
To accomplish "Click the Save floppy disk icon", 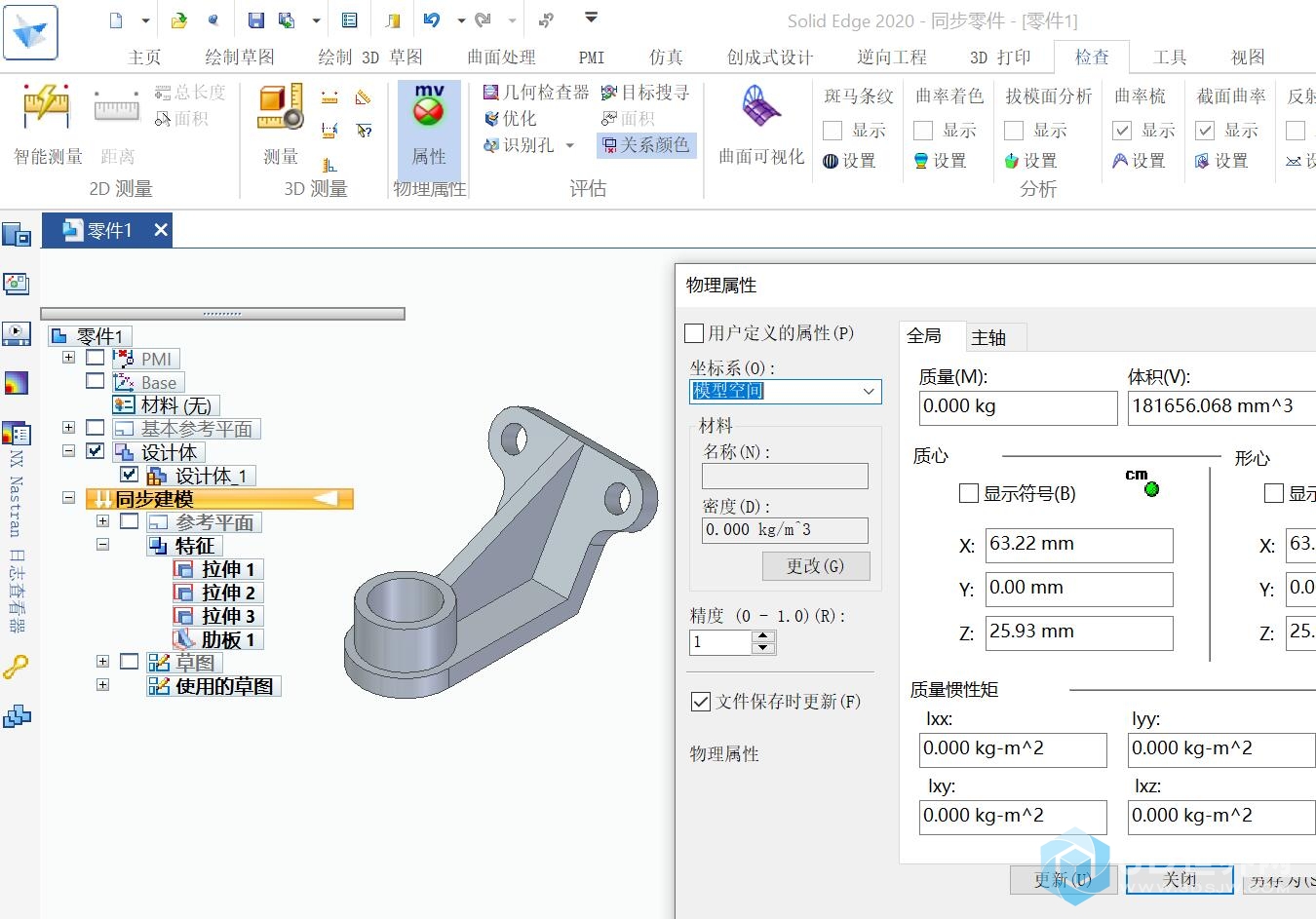I will pos(255,20).
